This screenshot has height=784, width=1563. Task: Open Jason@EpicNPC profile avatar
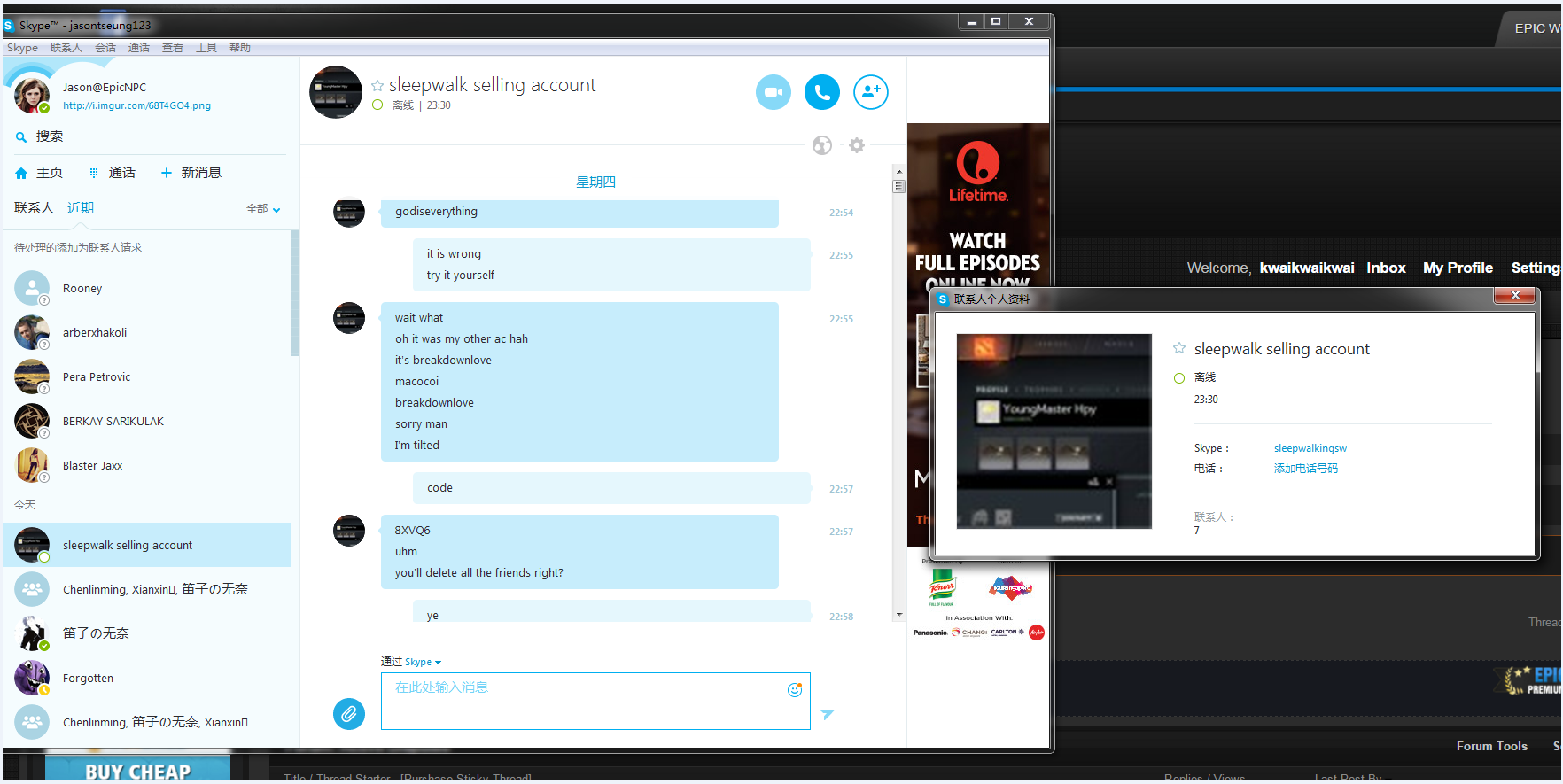32,95
